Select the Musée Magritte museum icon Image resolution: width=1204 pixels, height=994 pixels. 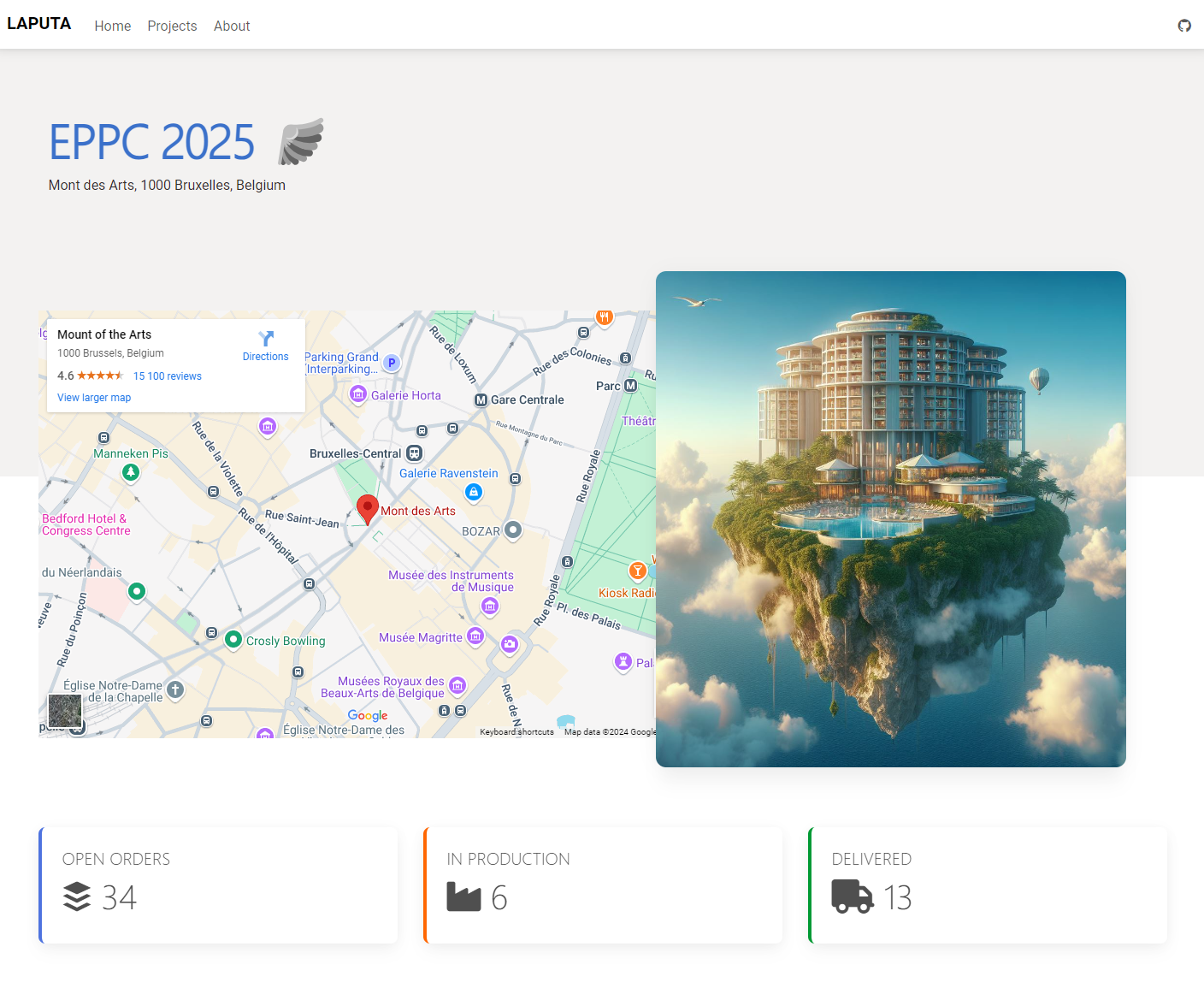pyautogui.click(x=475, y=636)
